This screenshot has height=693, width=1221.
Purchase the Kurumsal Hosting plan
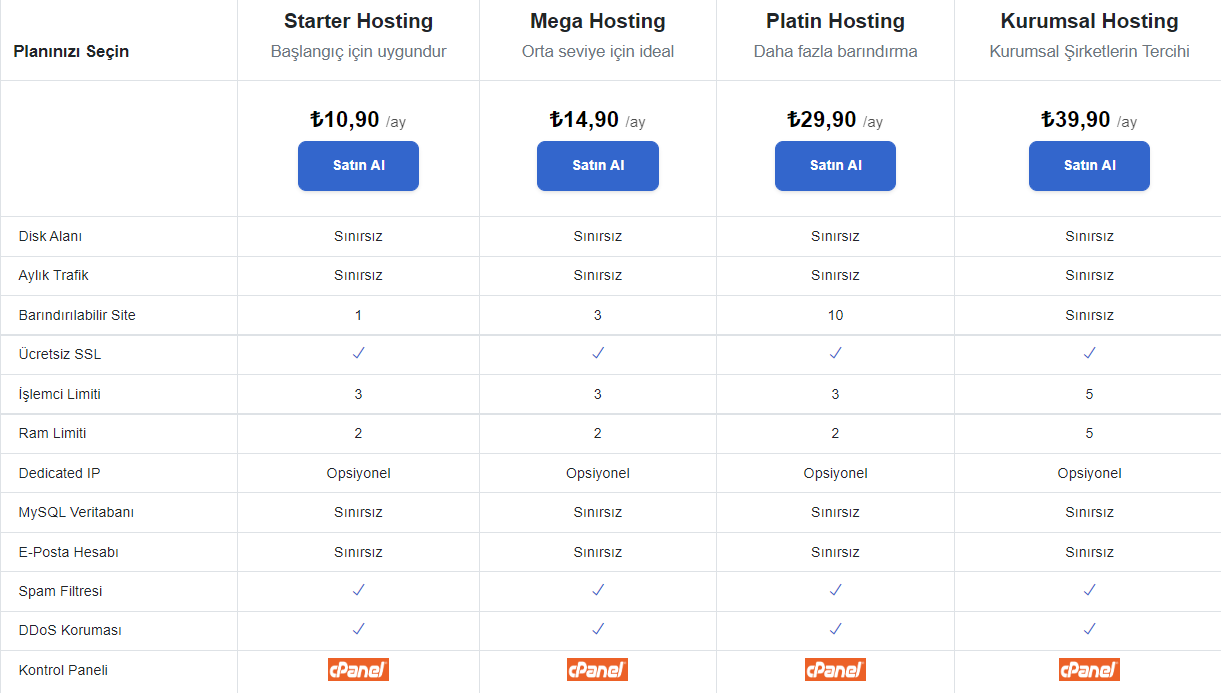tap(1089, 166)
